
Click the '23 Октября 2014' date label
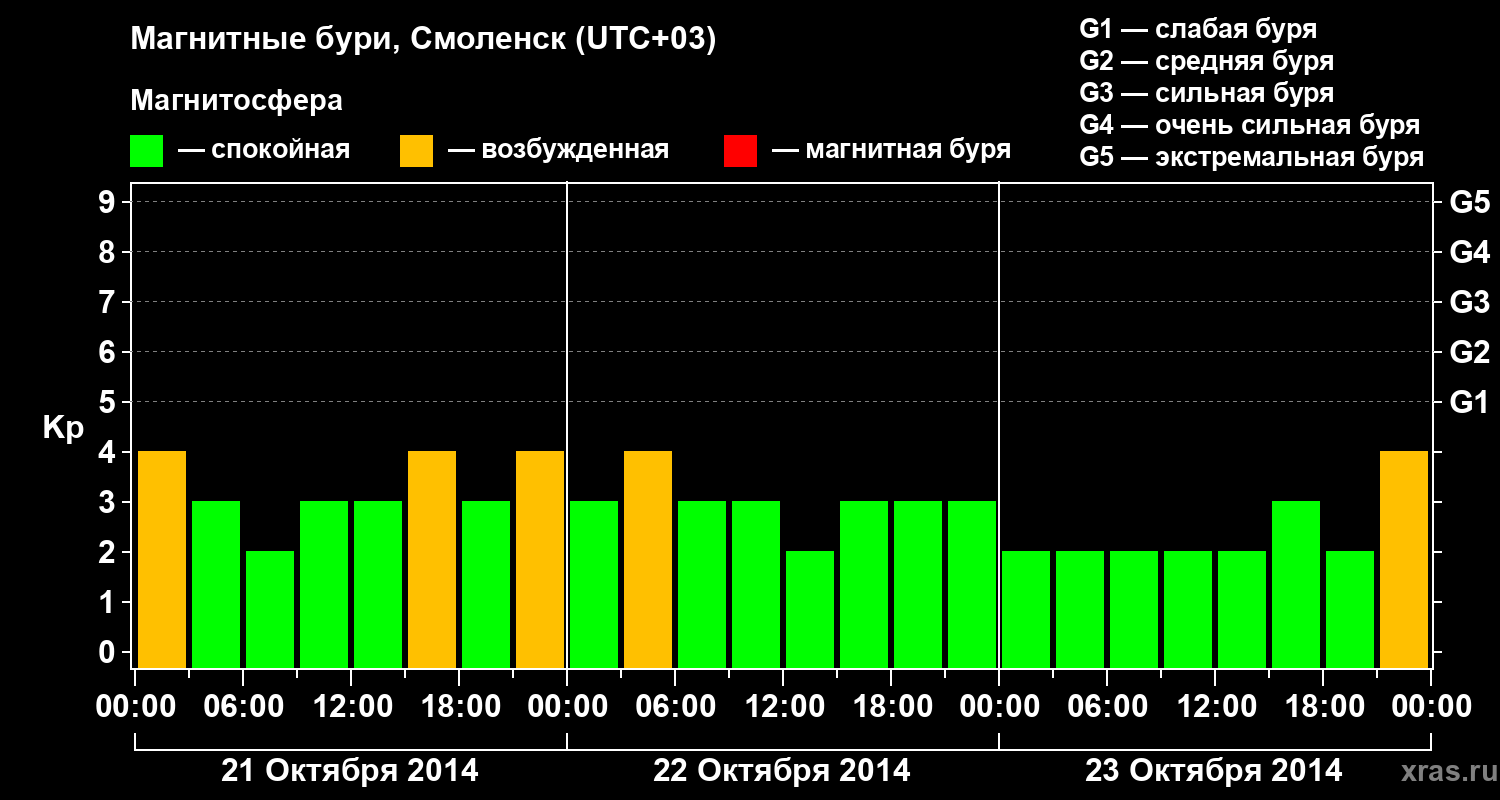(1214, 771)
